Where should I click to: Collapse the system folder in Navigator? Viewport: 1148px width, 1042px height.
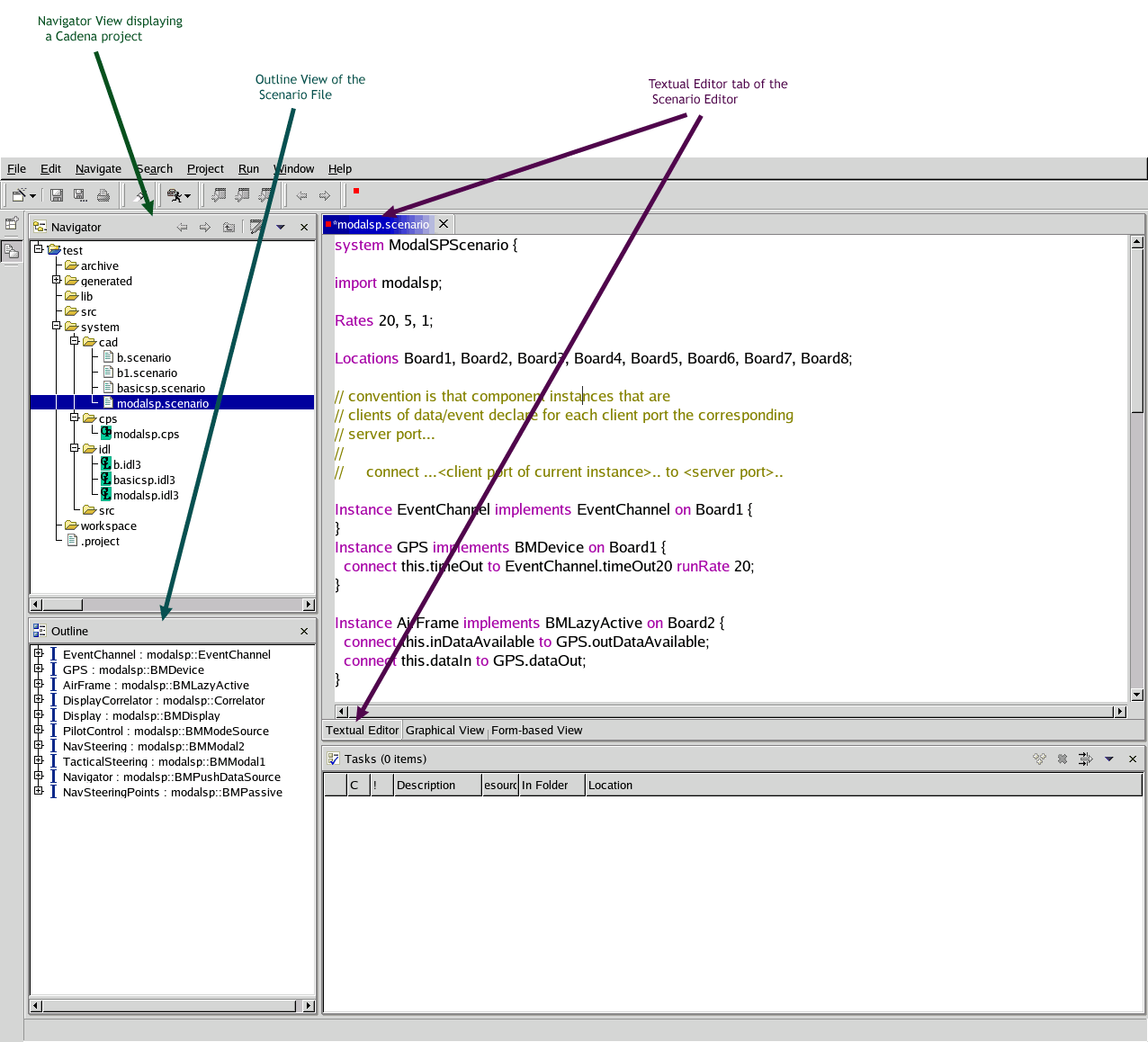[x=57, y=327]
